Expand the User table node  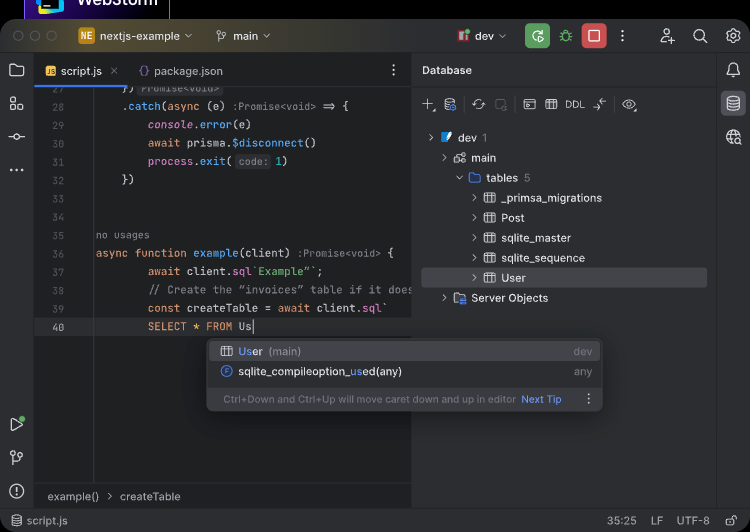pos(474,278)
